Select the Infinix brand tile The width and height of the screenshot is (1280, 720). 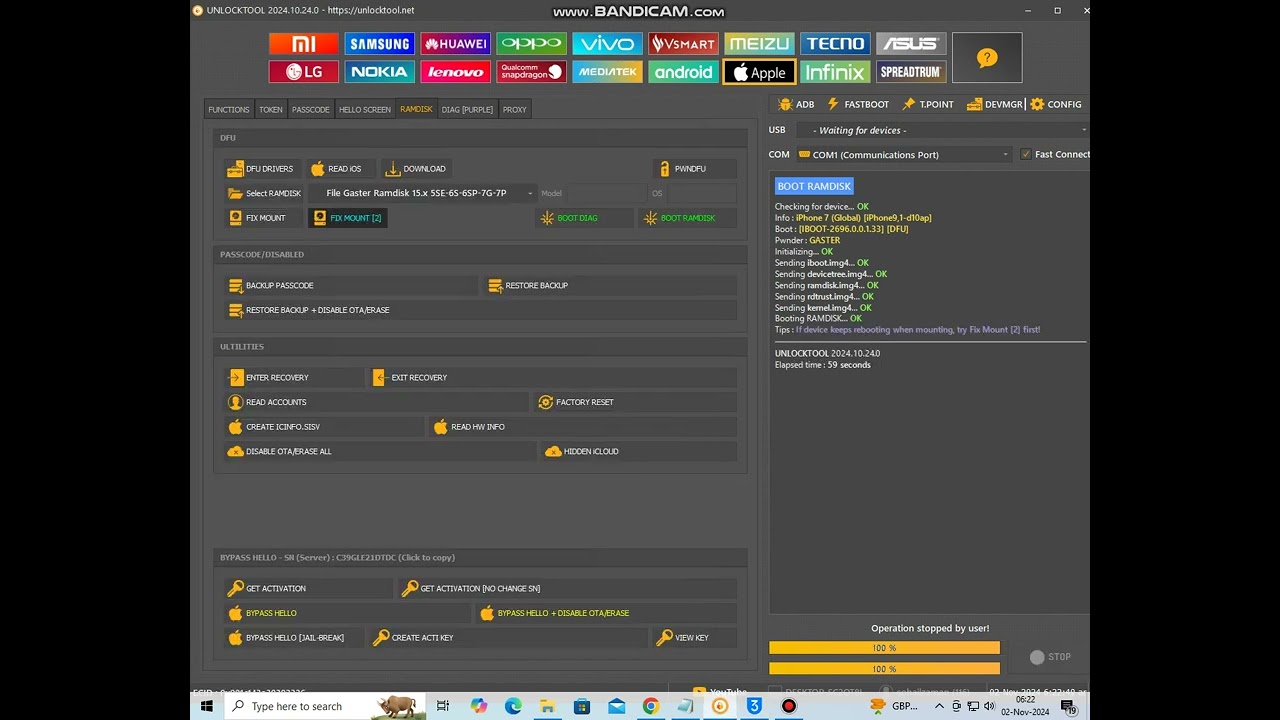click(x=835, y=72)
